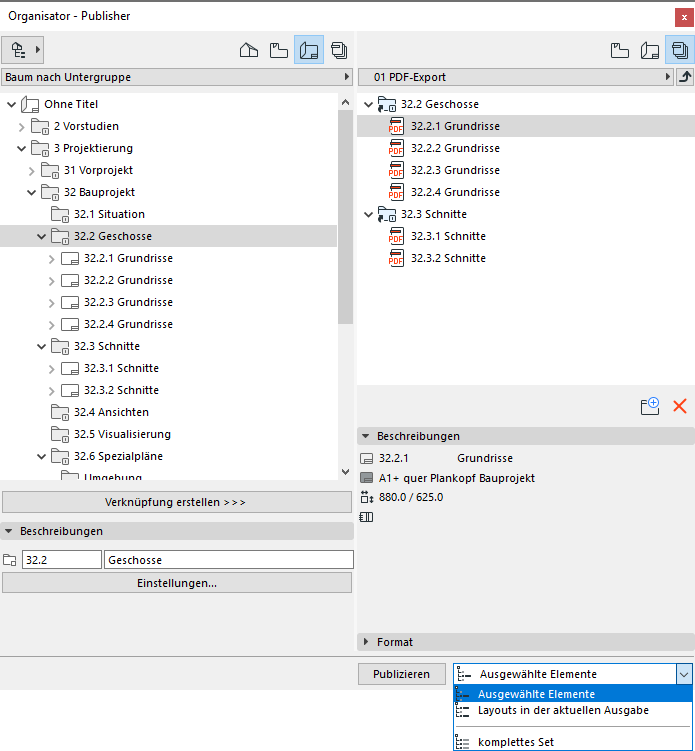The image size is (695, 751).
Task: Choose 'Ausgewählte Elemente' from dropdown list
Action: point(573,694)
